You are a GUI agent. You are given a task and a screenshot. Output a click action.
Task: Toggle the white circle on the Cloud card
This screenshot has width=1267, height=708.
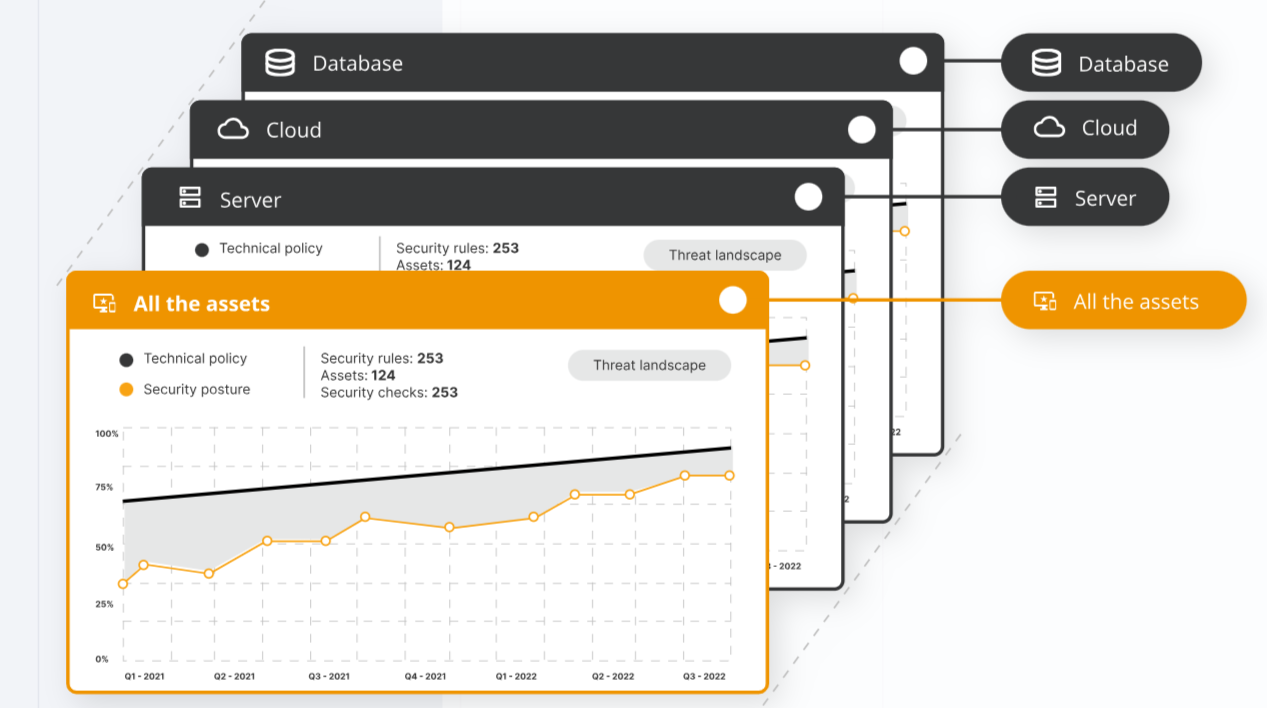coord(860,129)
